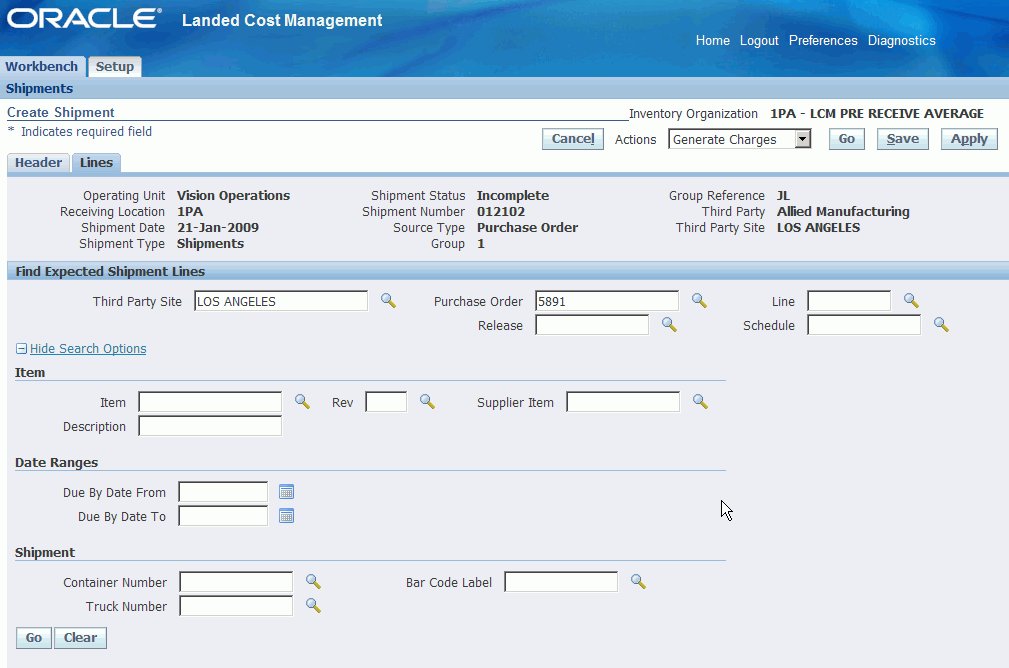Open Third Party Site search lookup icon
The height and width of the screenshot is (668, 1009).
(388, 301)
